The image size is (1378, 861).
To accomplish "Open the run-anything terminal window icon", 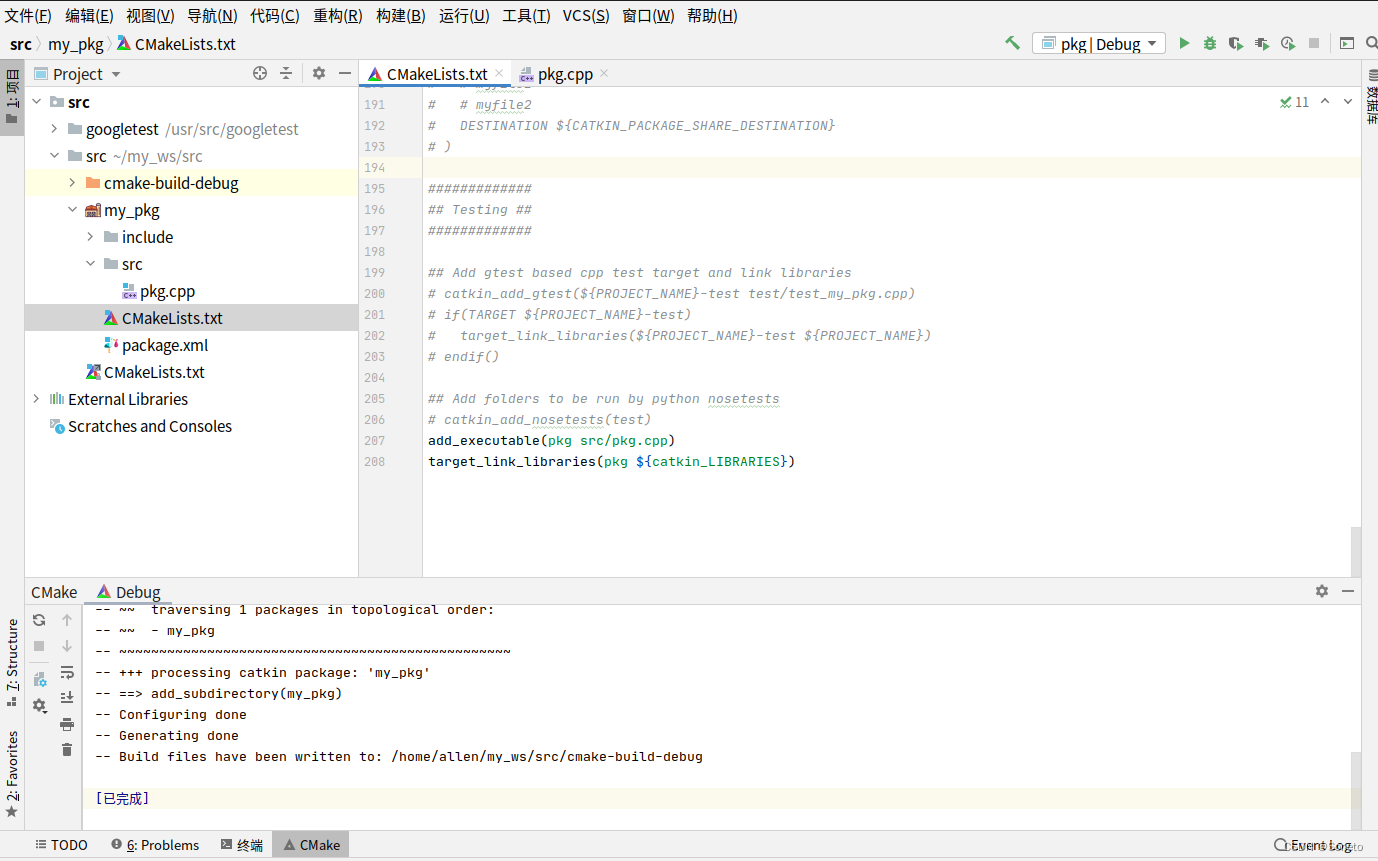I will pos(1347,43).
